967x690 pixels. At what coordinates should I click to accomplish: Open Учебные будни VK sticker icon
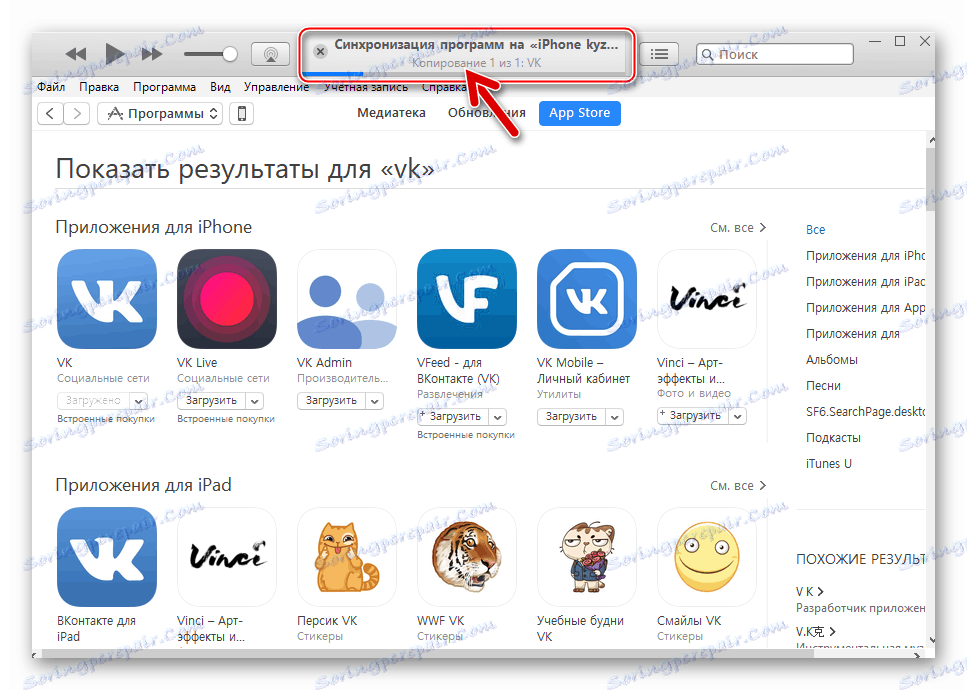[586, 557]
